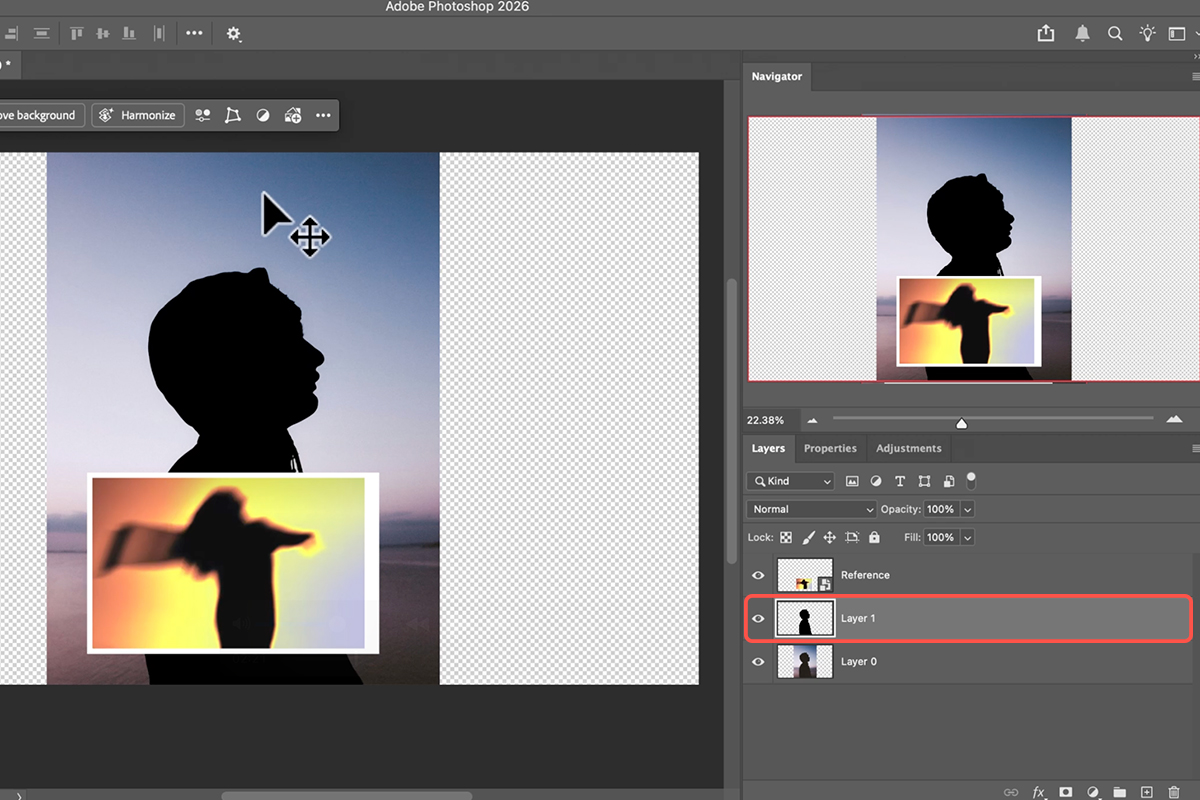Toggle visibility of Layer 0
This screenshot has height=800, width=1200.
tap(758, 661)
